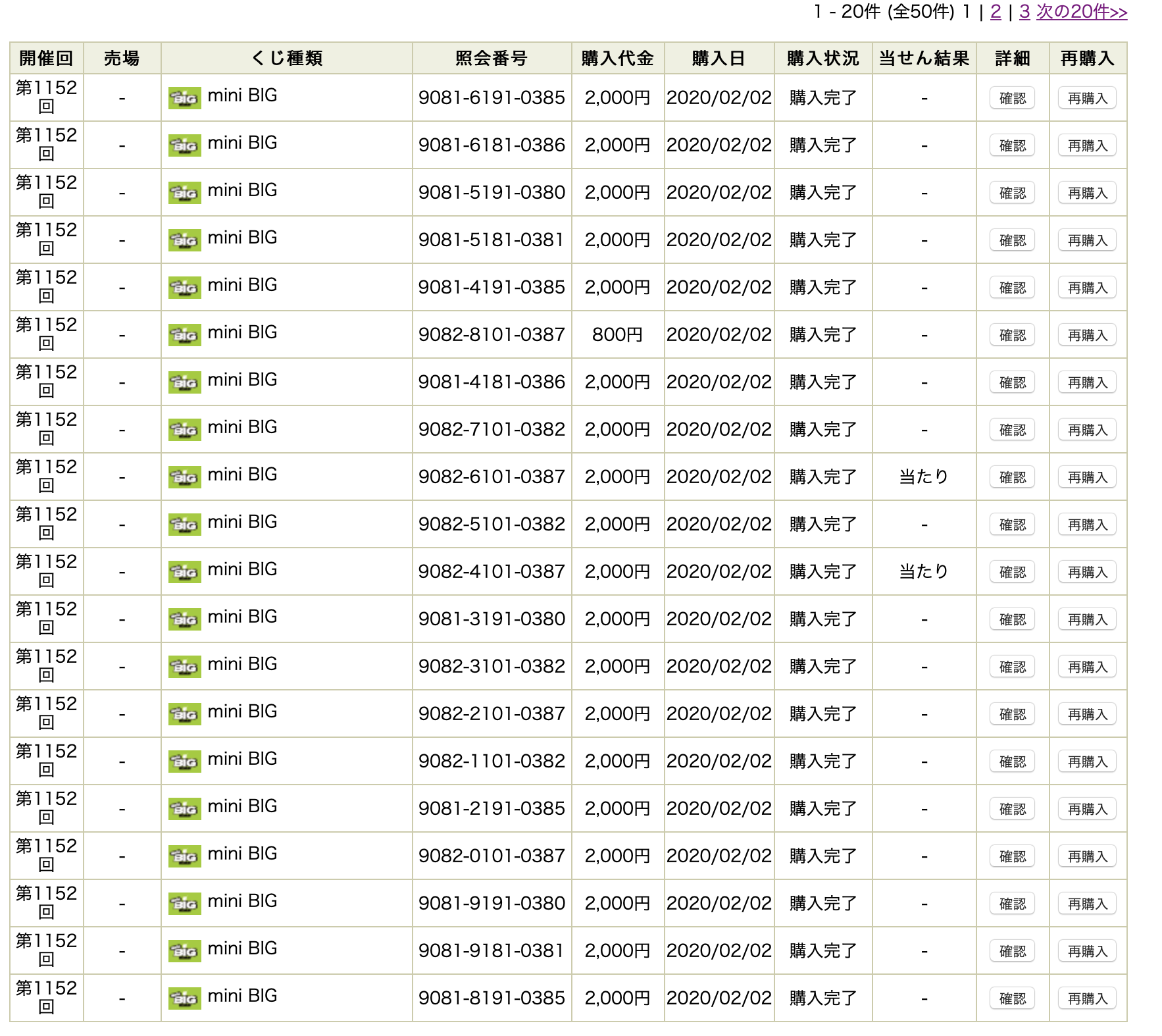Click 再購入 for 9081-6191-0385
1162x1036 pixels.
point(1087,98)
